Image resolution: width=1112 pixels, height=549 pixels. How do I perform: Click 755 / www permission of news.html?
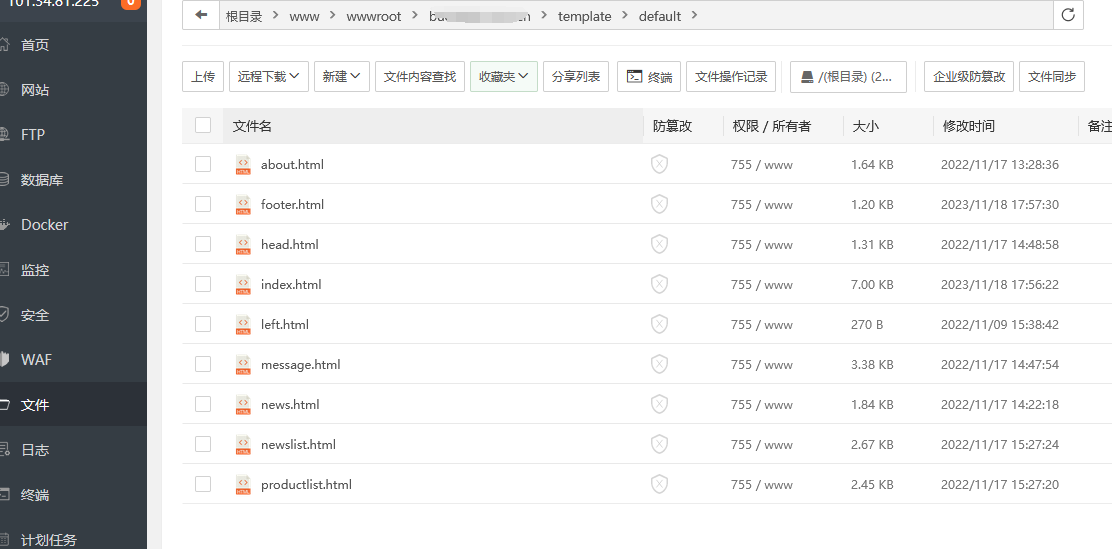click(762, 405)
